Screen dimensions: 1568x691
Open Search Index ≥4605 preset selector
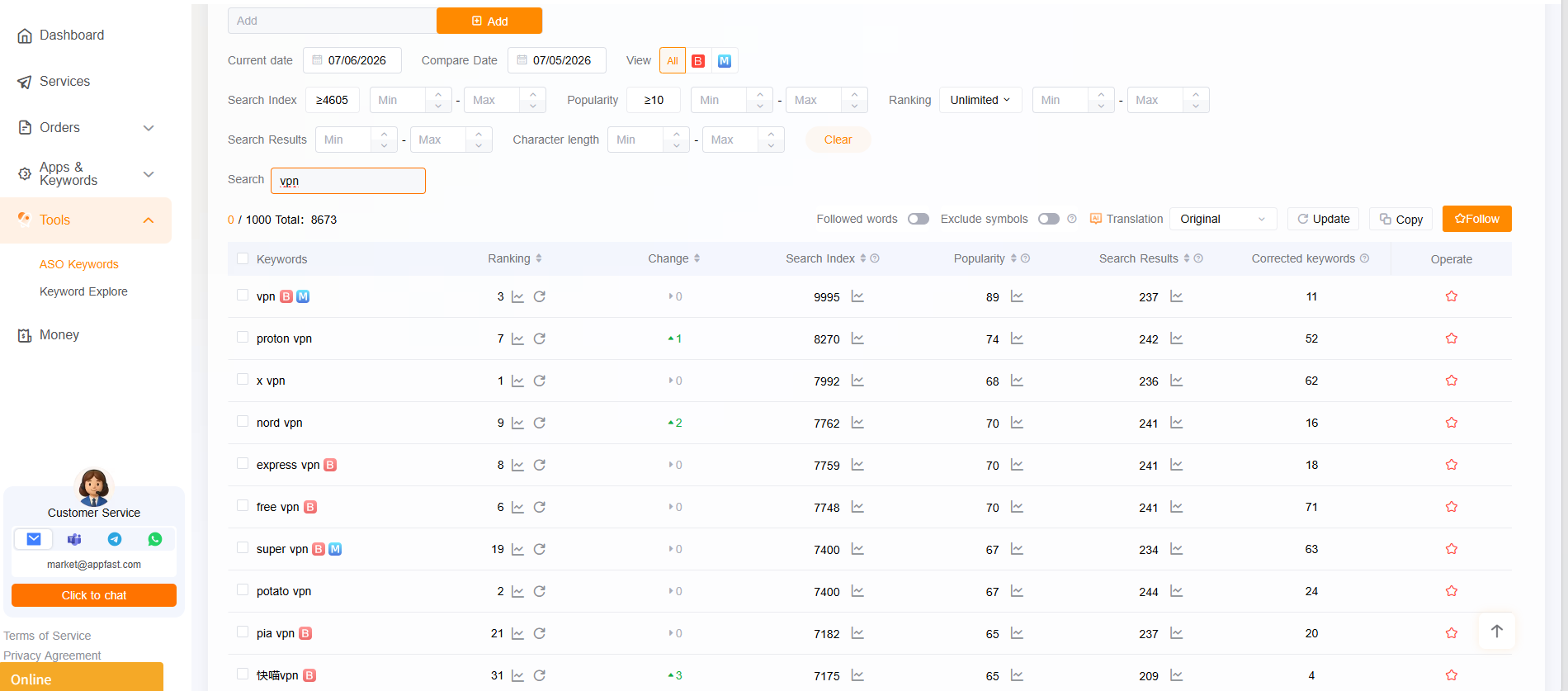(333, 100)
